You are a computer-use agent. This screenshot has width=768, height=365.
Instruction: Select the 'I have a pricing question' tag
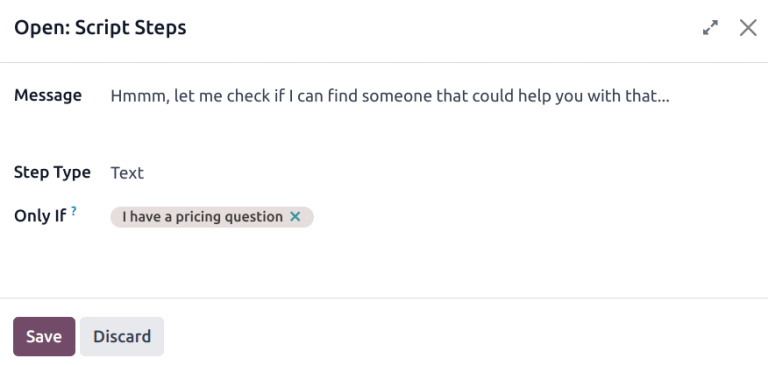point(202,217)
